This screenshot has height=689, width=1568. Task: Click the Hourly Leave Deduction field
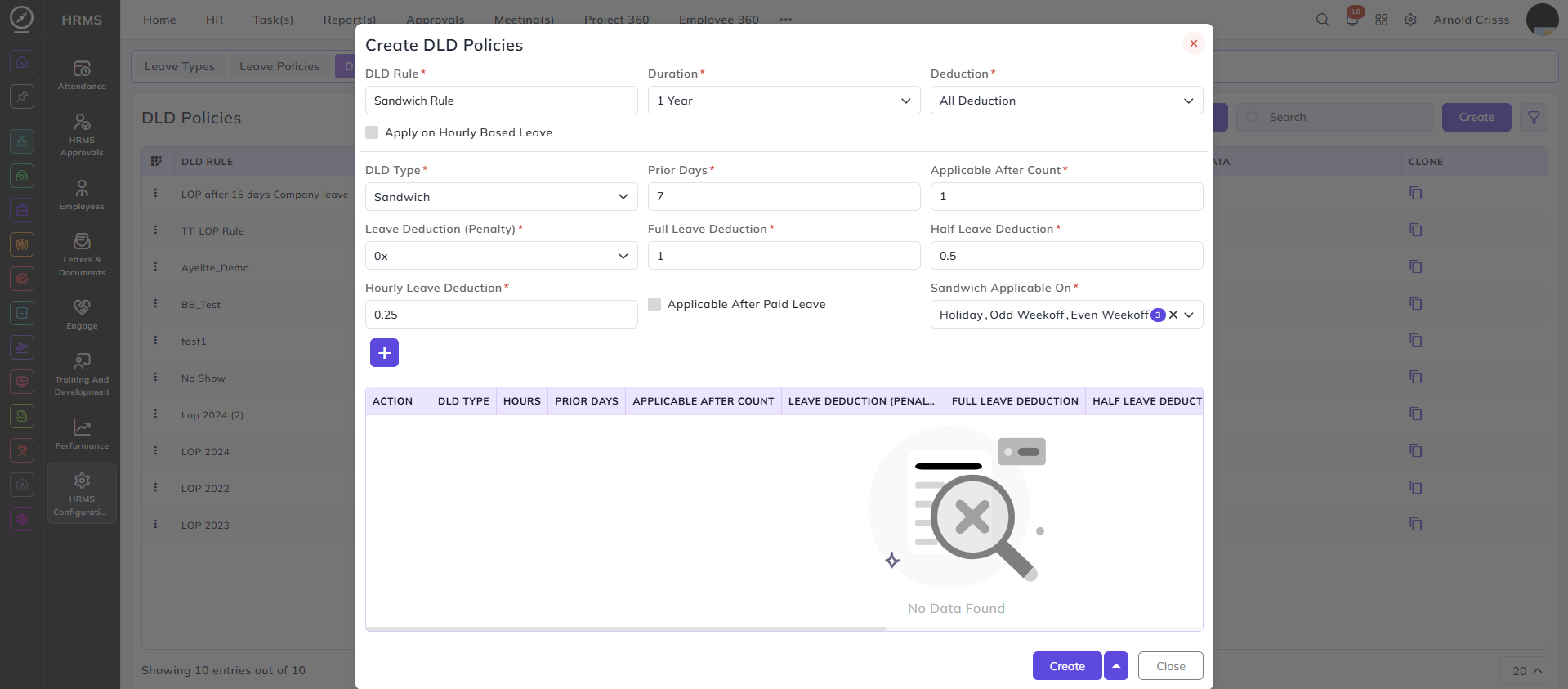click(501, 315)
